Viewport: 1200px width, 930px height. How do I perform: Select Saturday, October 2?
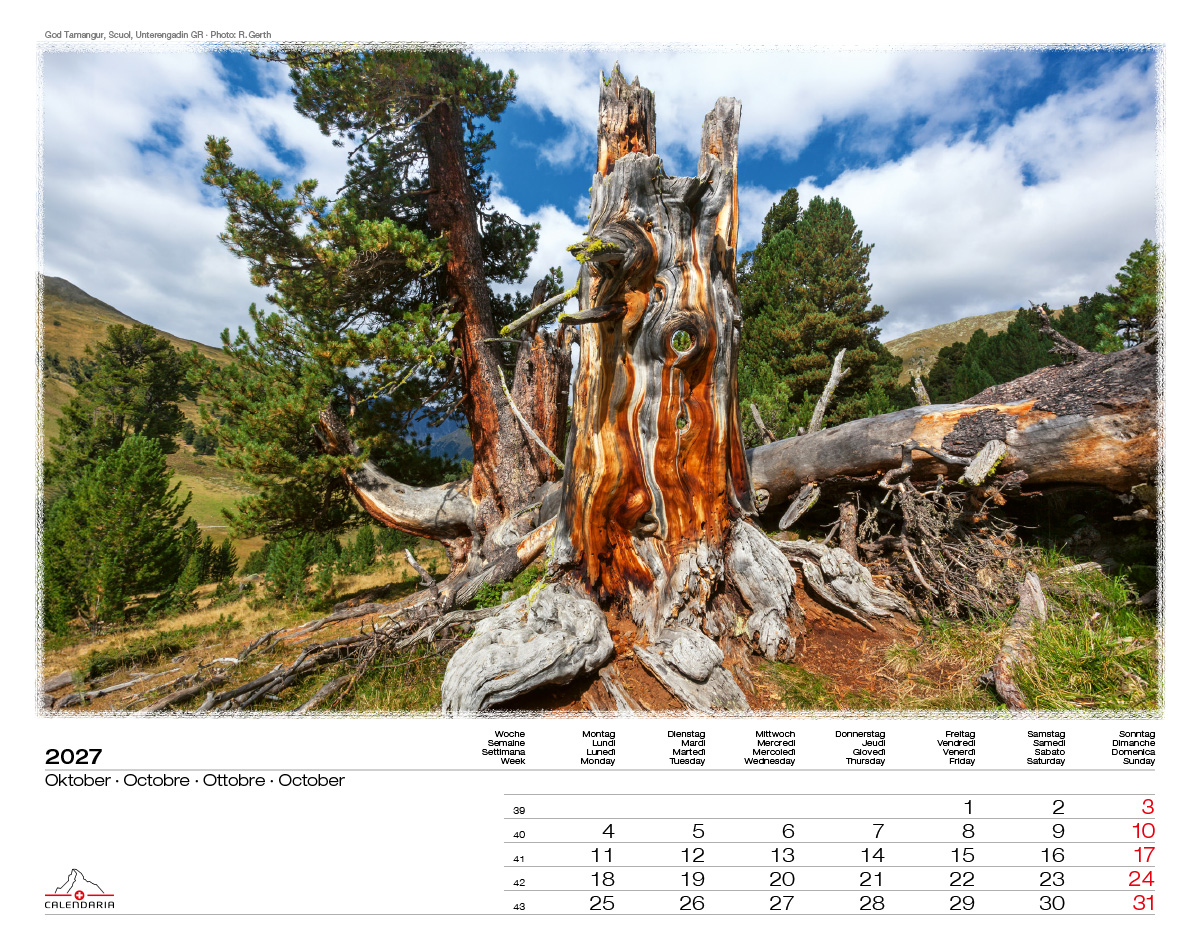coord(1058,807)
